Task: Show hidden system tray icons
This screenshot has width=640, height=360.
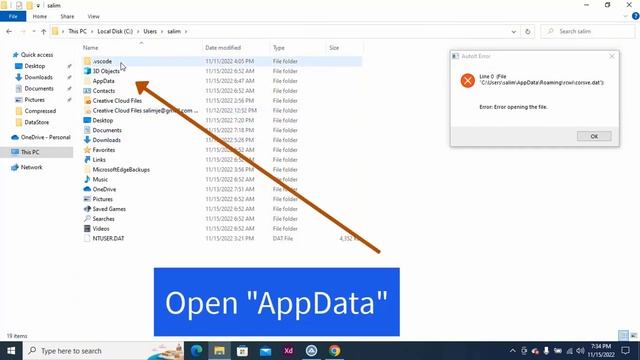Action: 512,351
